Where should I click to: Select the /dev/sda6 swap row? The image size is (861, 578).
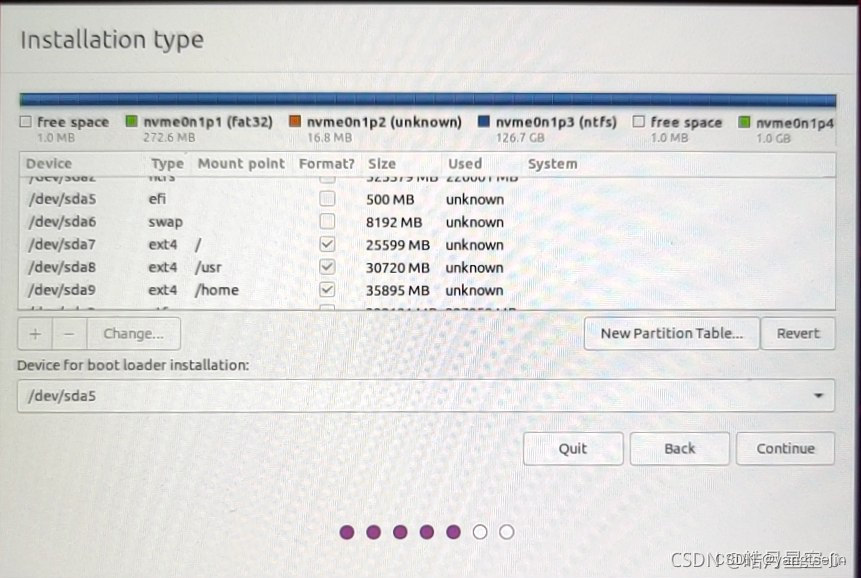click(x=427, y=222)
